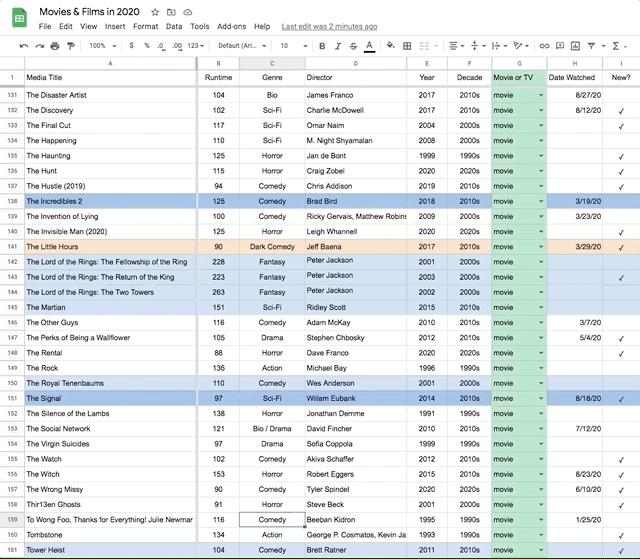The image size is (640, 559).
Task: Toggle New checkmark for The Little Hours
Action: click(x=621, y=247)
